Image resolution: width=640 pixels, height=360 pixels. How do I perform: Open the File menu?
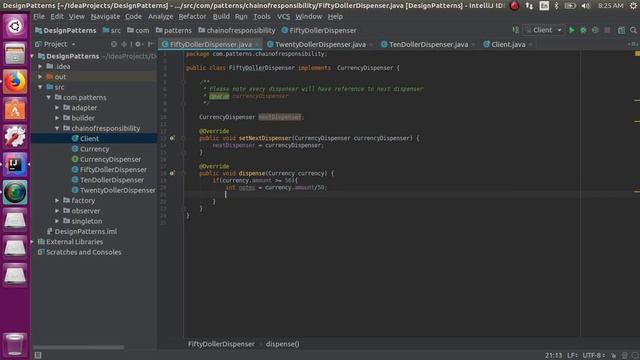point(39,17)
